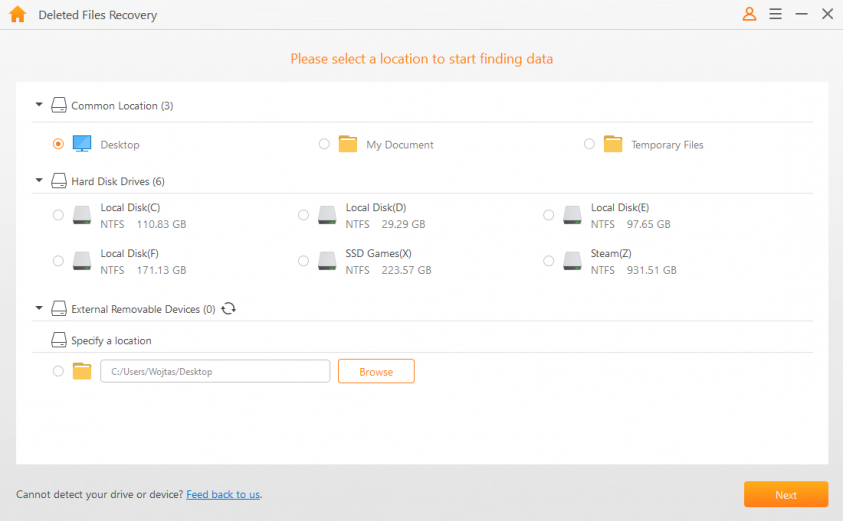Image resolution: width=843 pixels, height=521 pixels.
Task: Open the Feed back to us link
Action: [223, 494]
